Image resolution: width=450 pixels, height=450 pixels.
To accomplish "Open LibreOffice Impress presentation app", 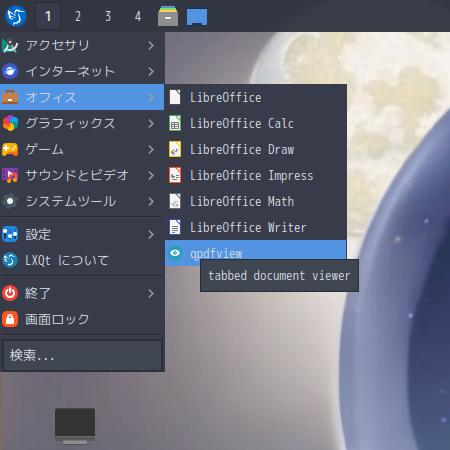I will click(255, 175).
